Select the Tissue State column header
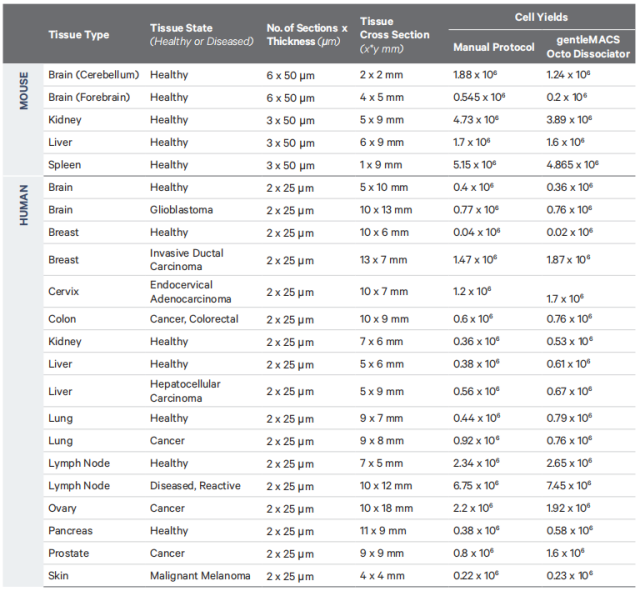The height and width of the screenshot is (591, 640). [x=183, y=28]
